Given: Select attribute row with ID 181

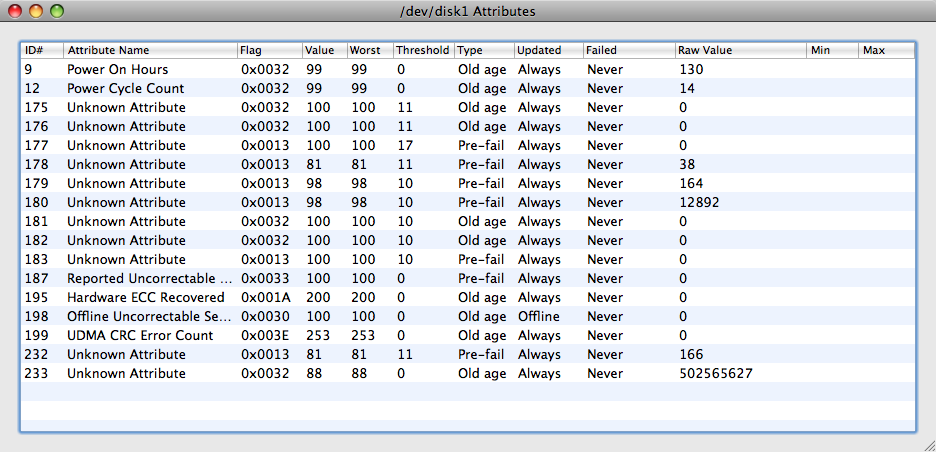Looking at the screenshot, I should point(468,222).
